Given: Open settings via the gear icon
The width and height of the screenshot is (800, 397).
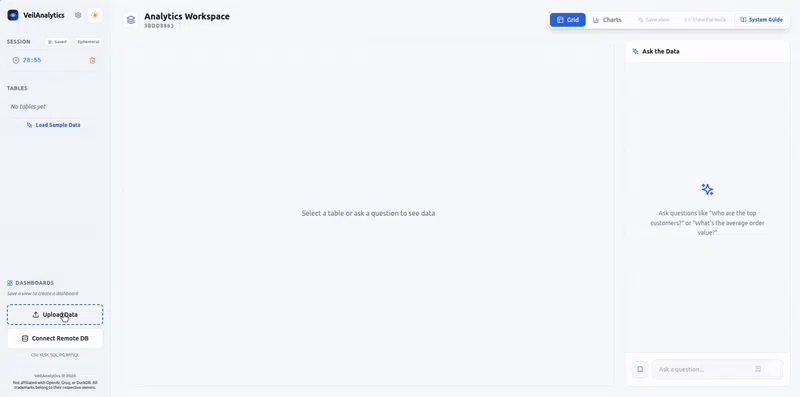Looking at the screenshot, I should [78, 15].
